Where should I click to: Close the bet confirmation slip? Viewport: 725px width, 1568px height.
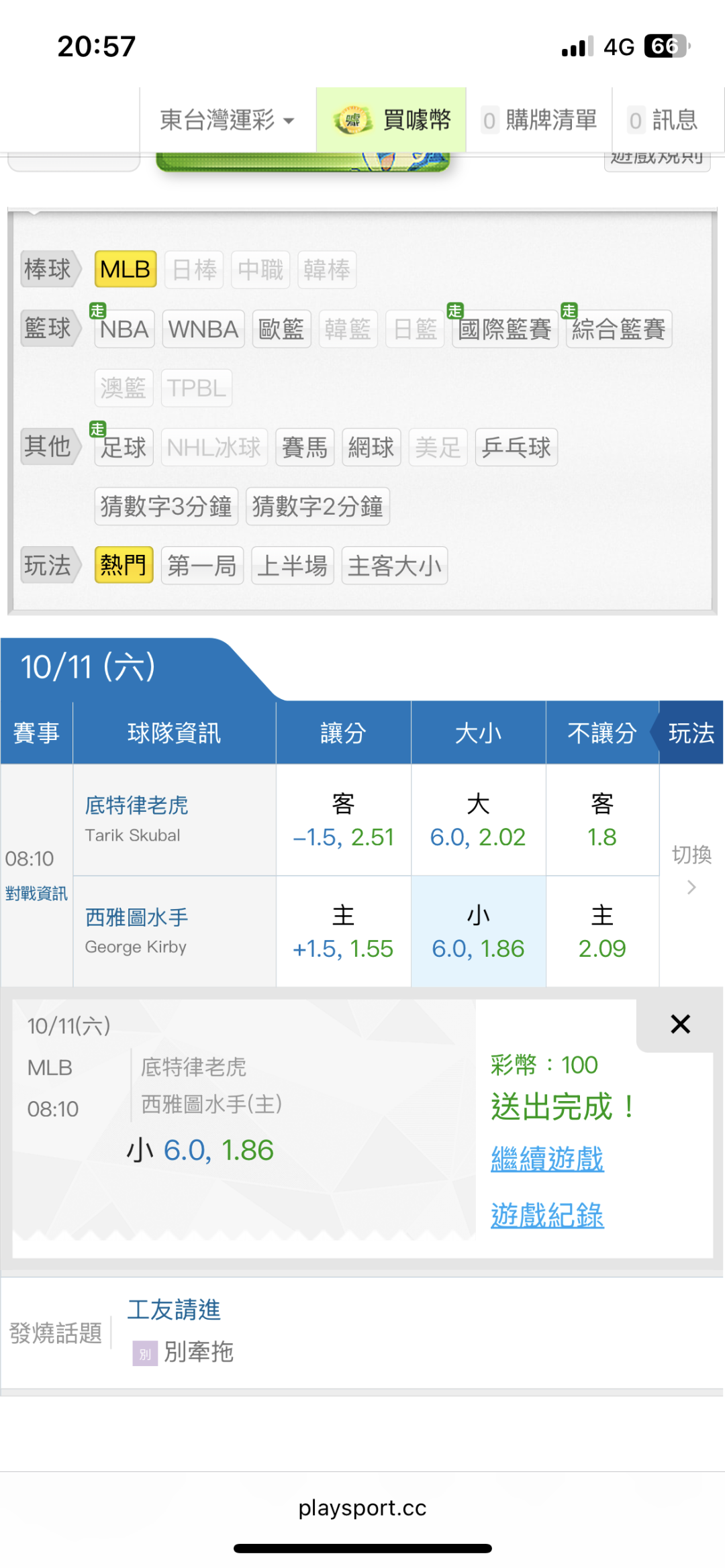680,1025
